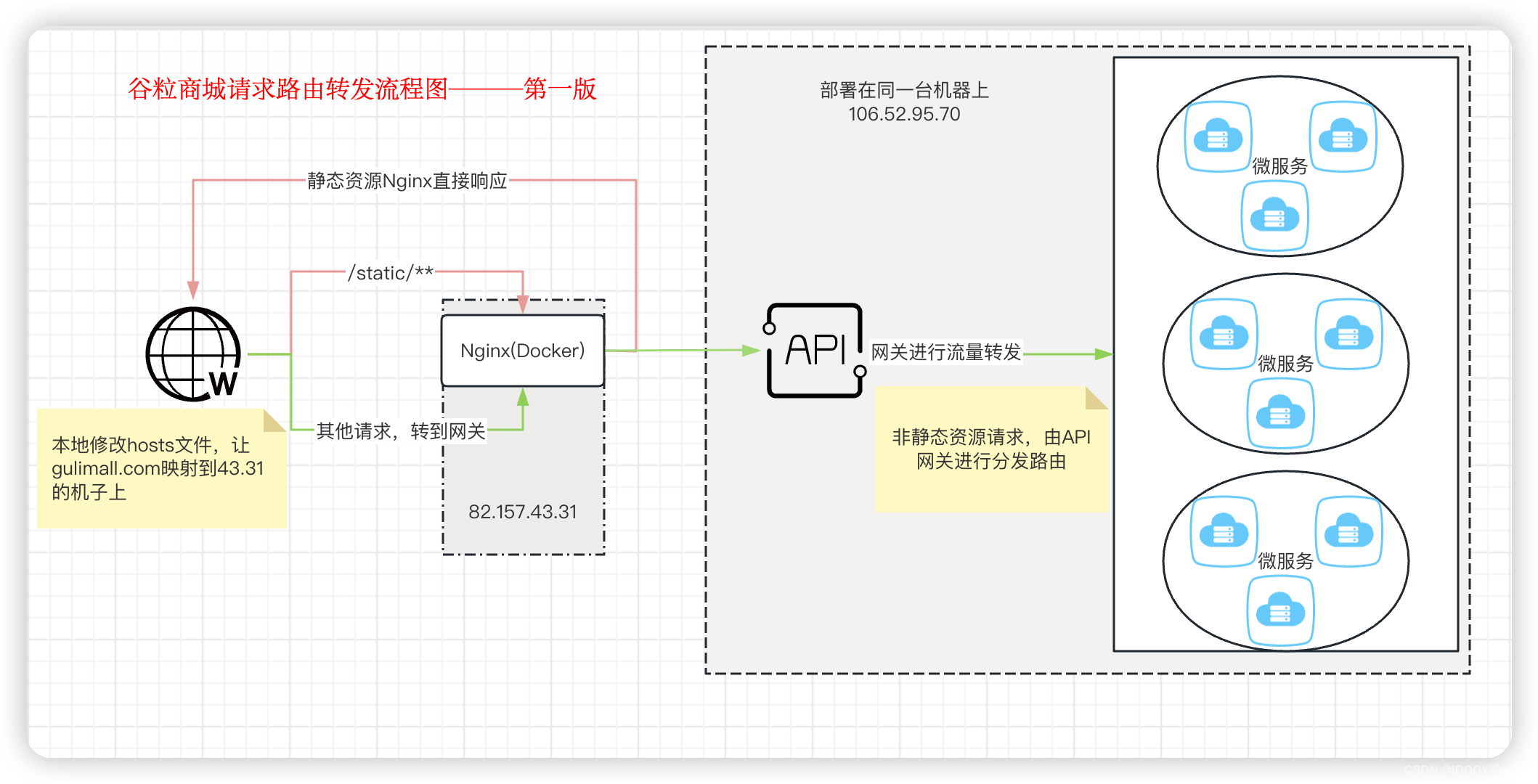Click bottom cloud server icon in last microservice group

(x=1280, y=611)
